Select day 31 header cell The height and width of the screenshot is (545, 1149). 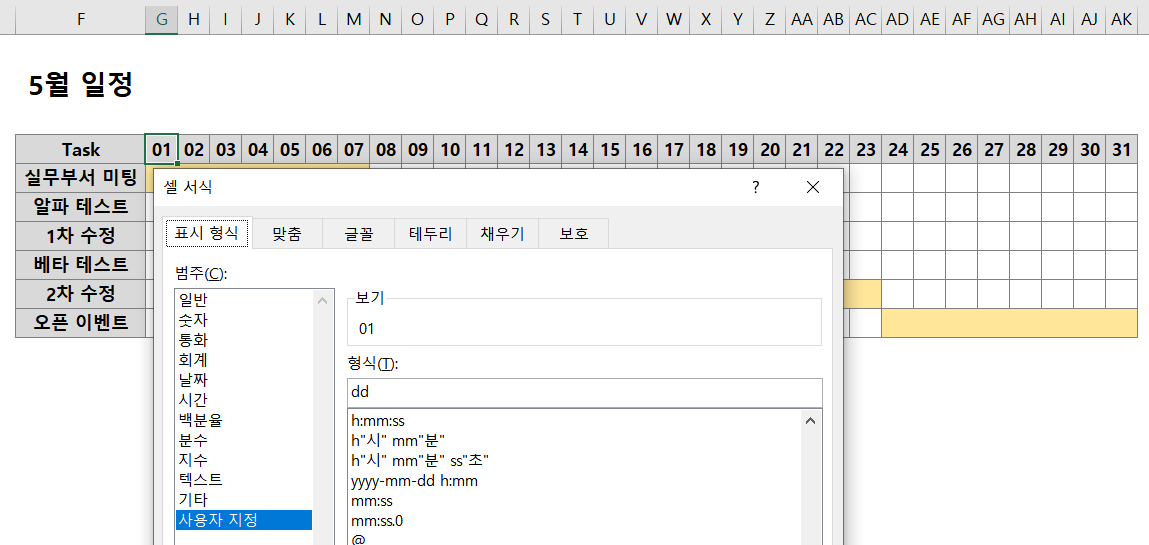[x=1121, y=149]
